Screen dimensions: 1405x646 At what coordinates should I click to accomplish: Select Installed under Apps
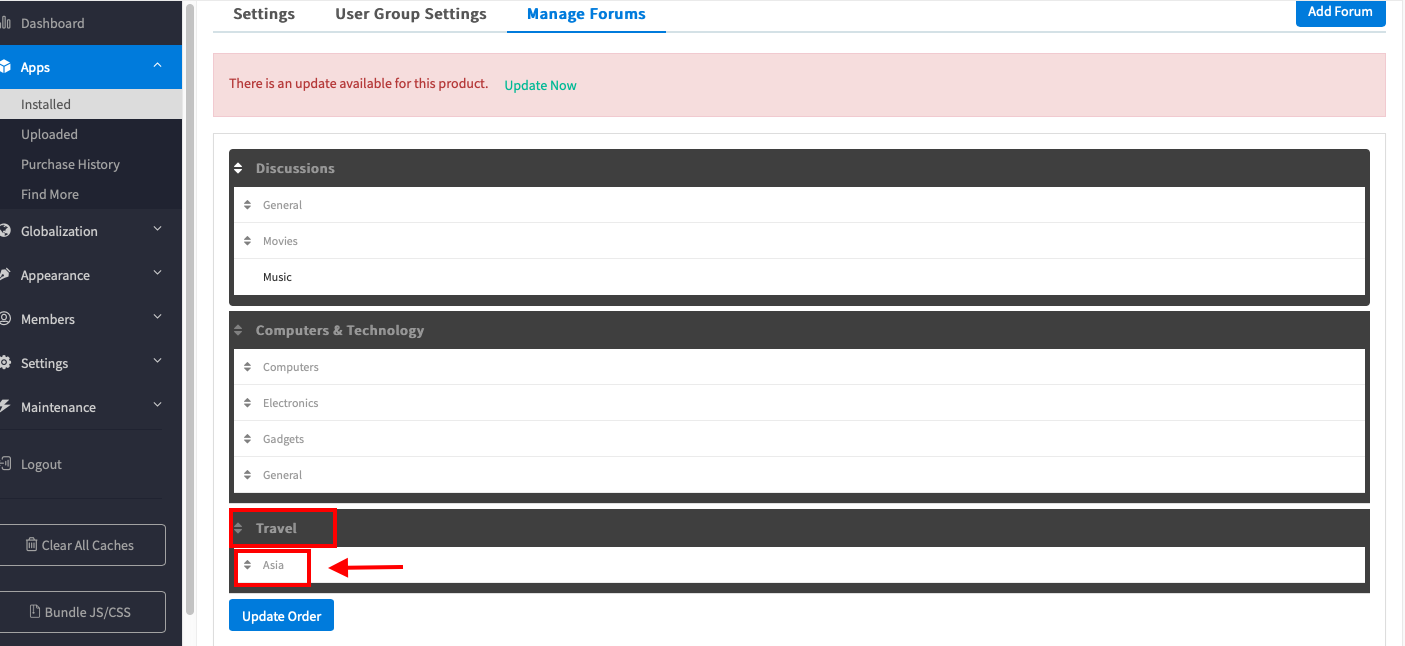[x=91, y=104]
